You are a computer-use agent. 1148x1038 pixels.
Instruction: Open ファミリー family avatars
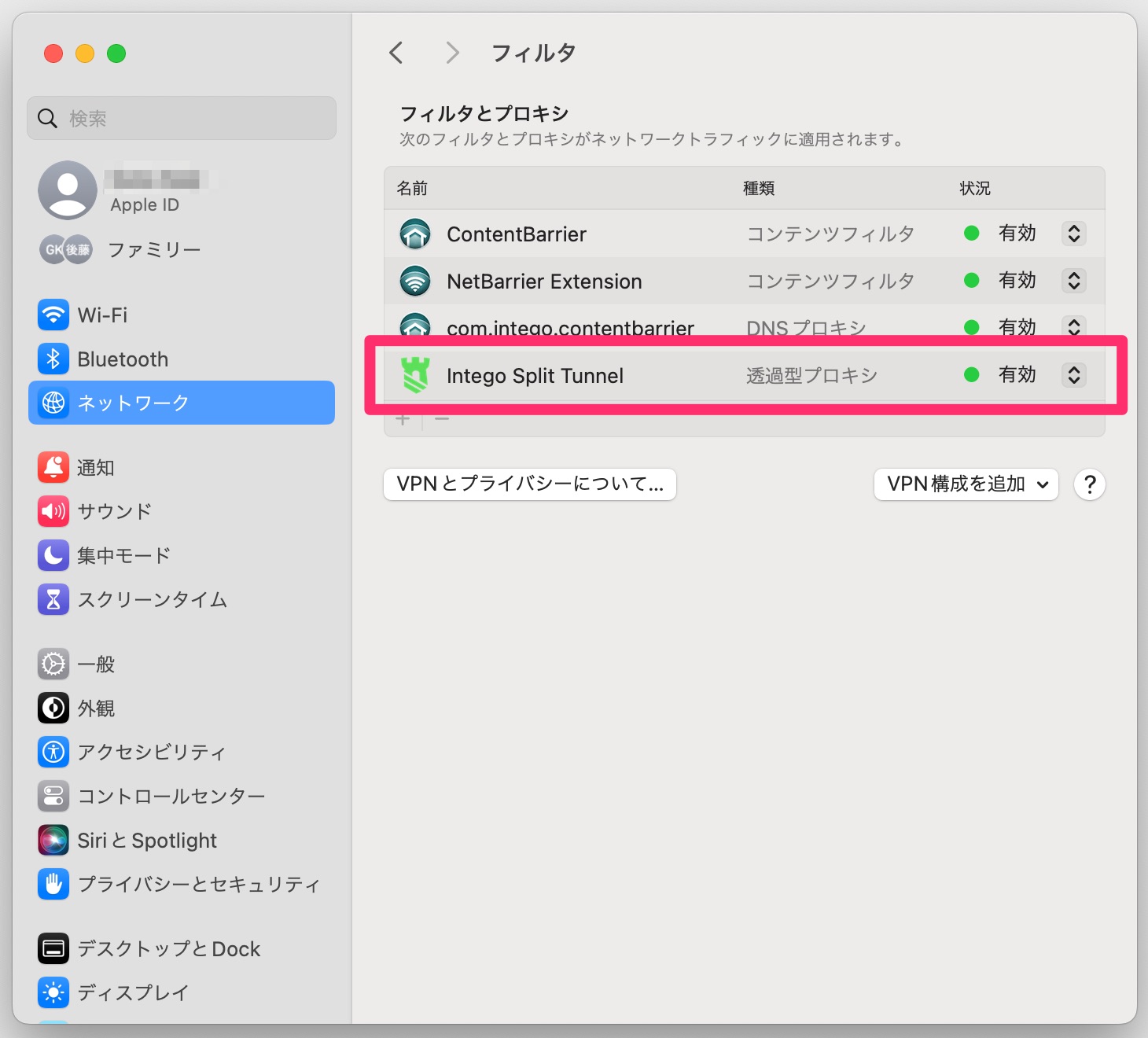(x=66, y=249)
